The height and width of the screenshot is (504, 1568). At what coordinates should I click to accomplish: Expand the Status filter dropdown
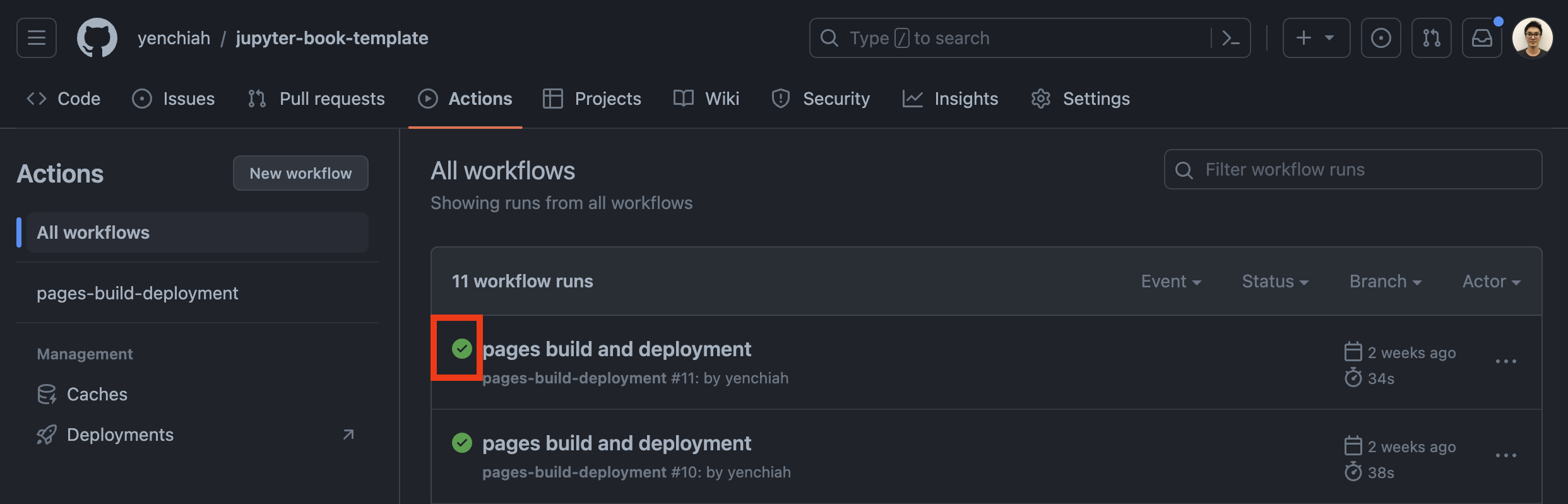(1274, 282)
